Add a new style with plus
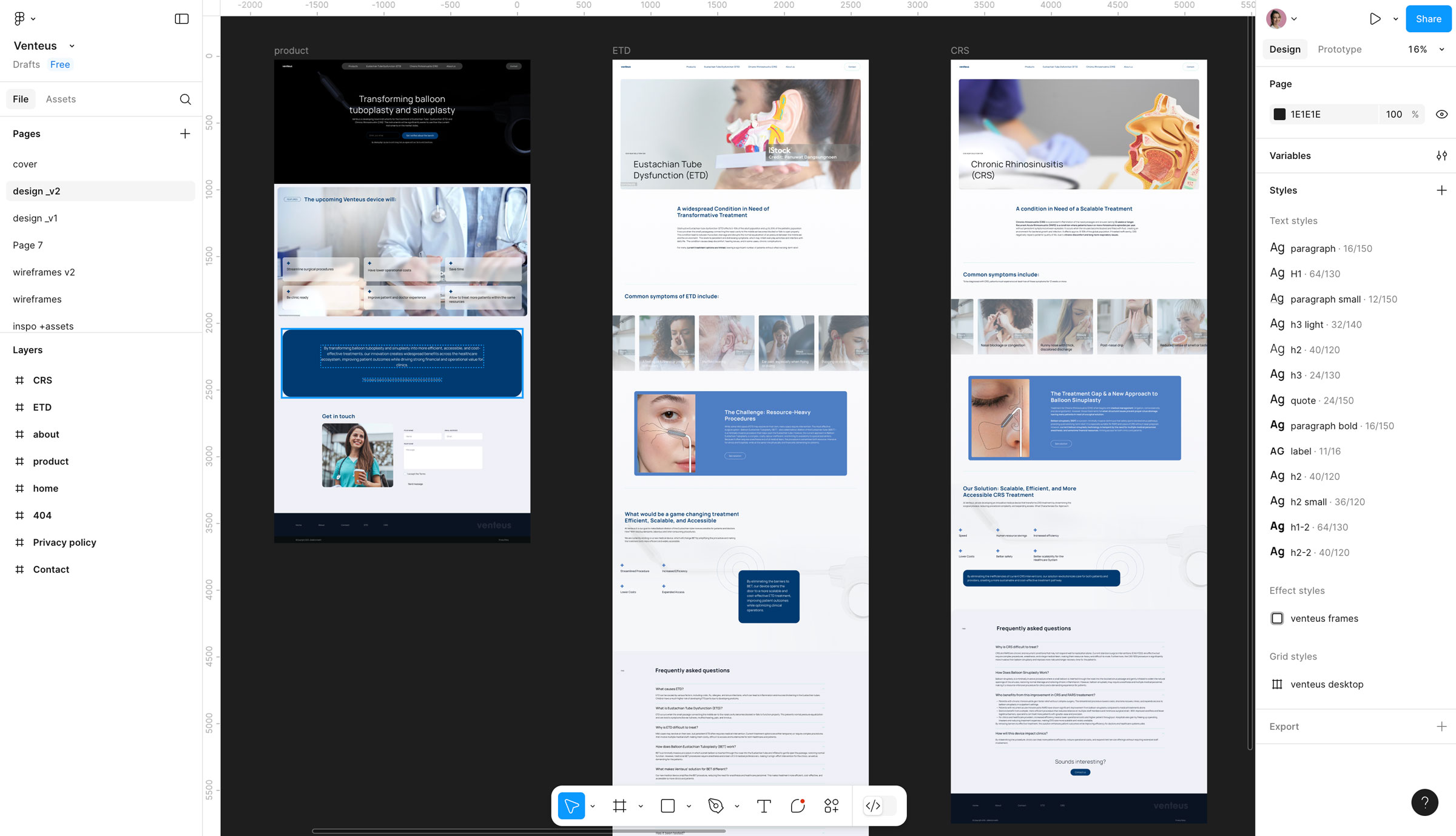This screenshot has width=1456, height=836. click(1441, 190)
